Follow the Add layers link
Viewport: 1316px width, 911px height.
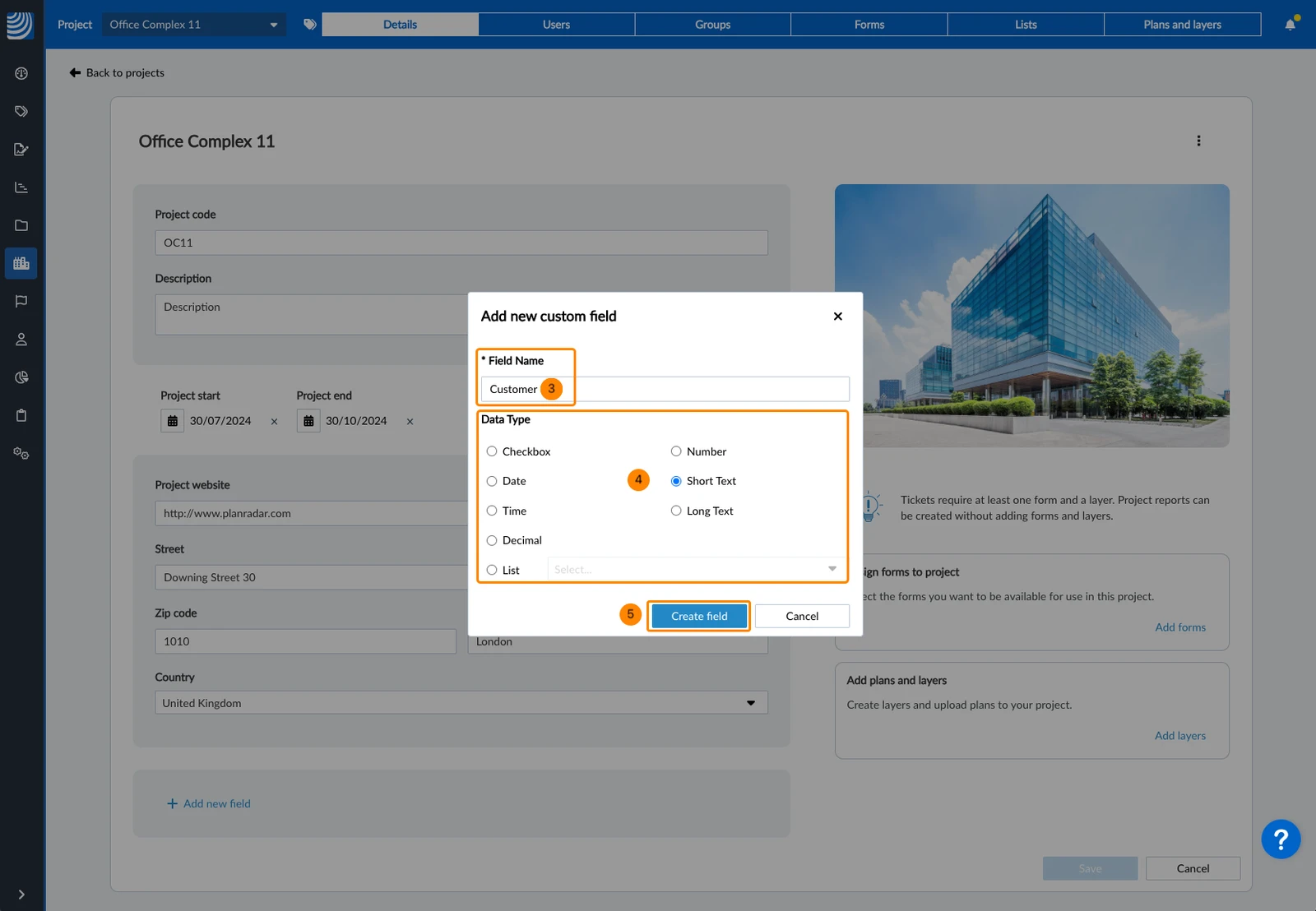click(x=1180, y=736)
